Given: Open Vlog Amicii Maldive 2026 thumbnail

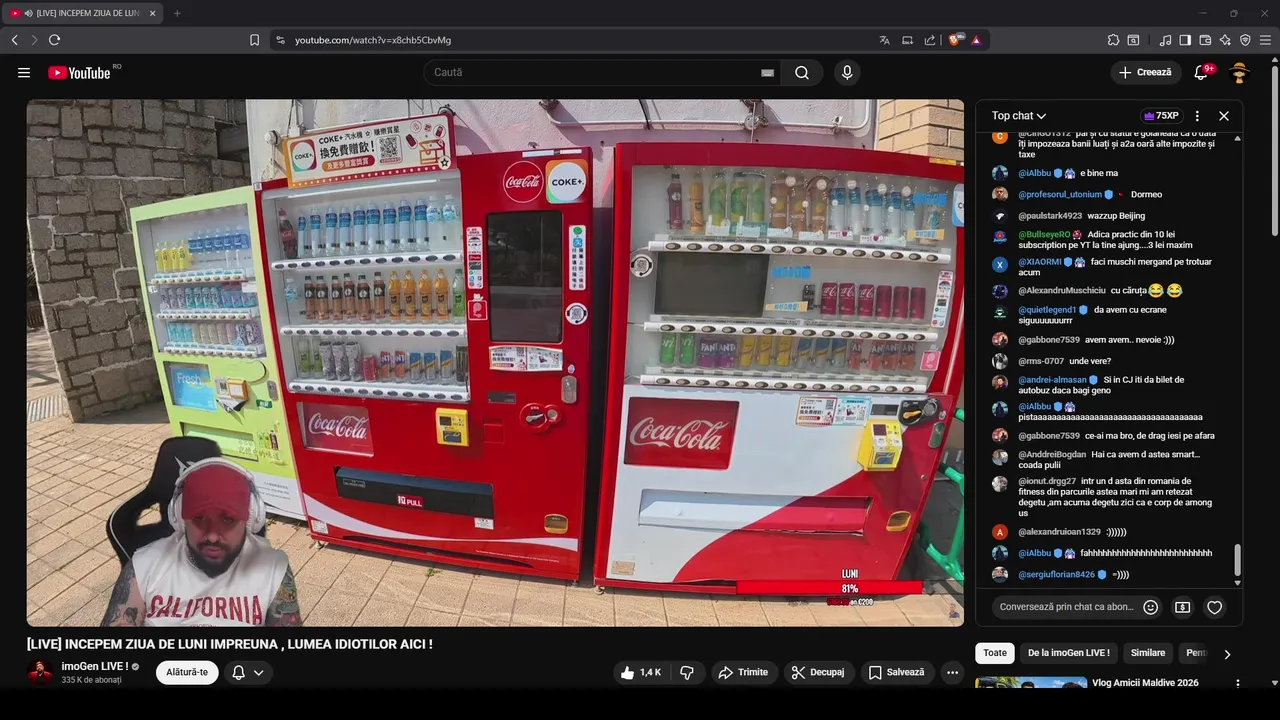Looking at the screenshot, I should coord(1031,683).
